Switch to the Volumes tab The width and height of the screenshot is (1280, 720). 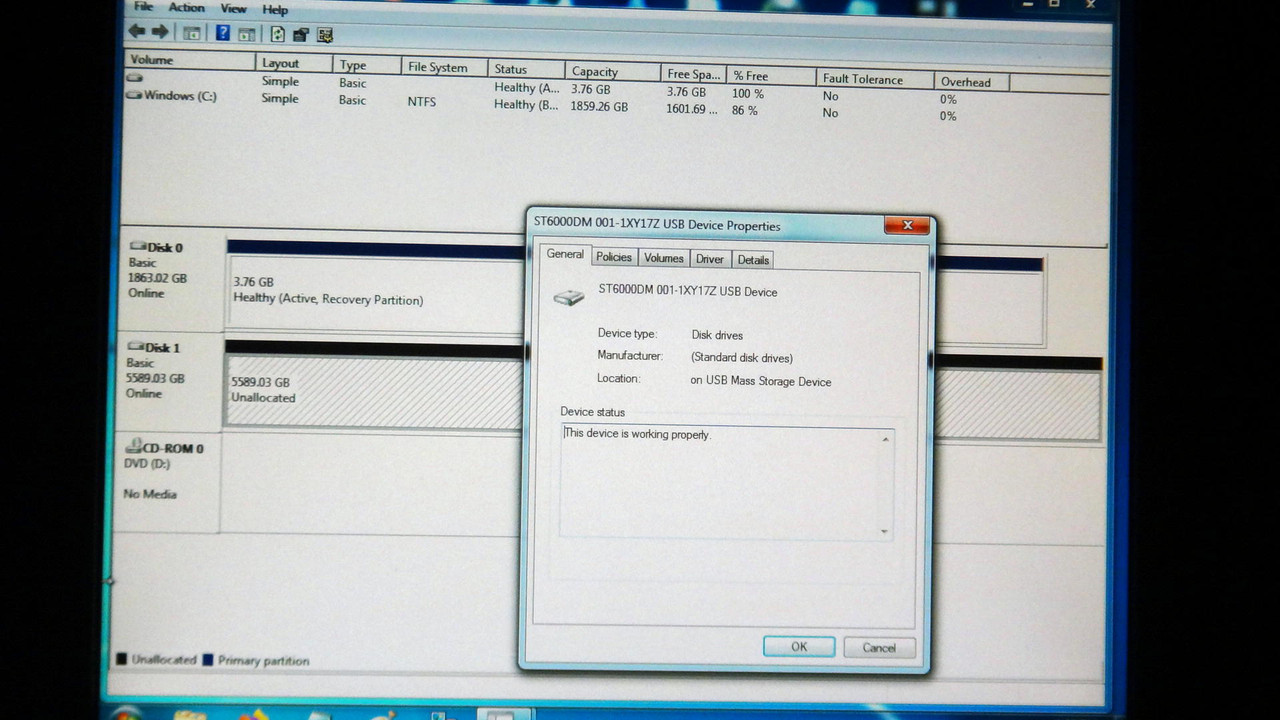664,258
